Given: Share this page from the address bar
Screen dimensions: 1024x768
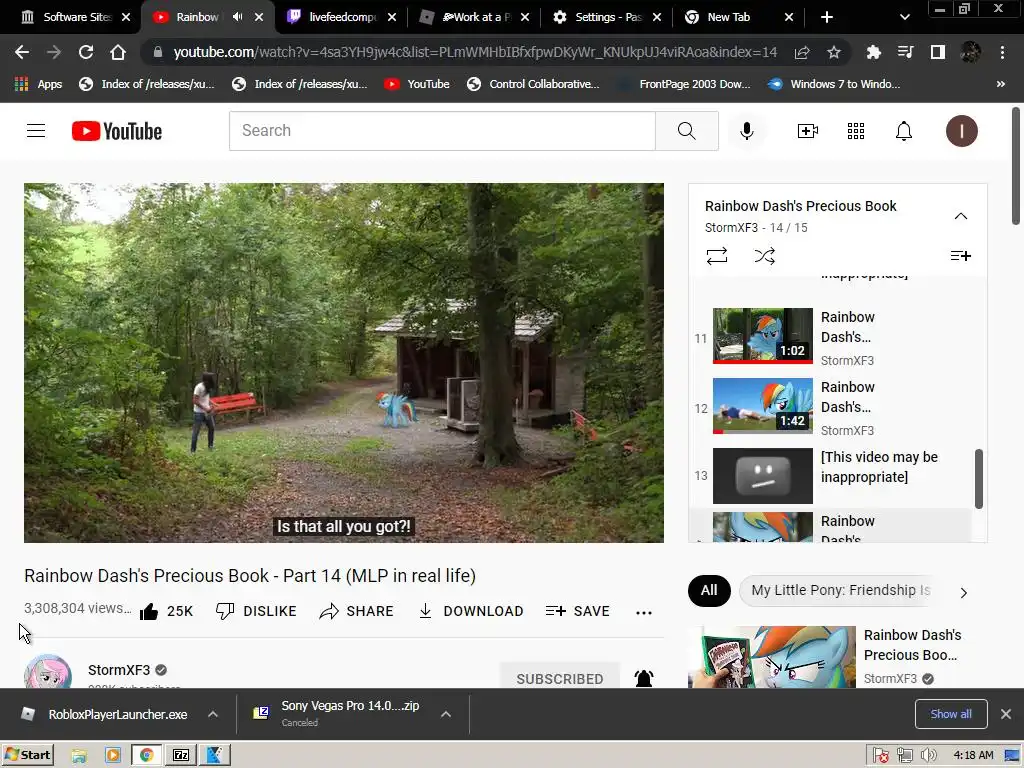Looking at the screenshot, I should (x=802, y=52).
